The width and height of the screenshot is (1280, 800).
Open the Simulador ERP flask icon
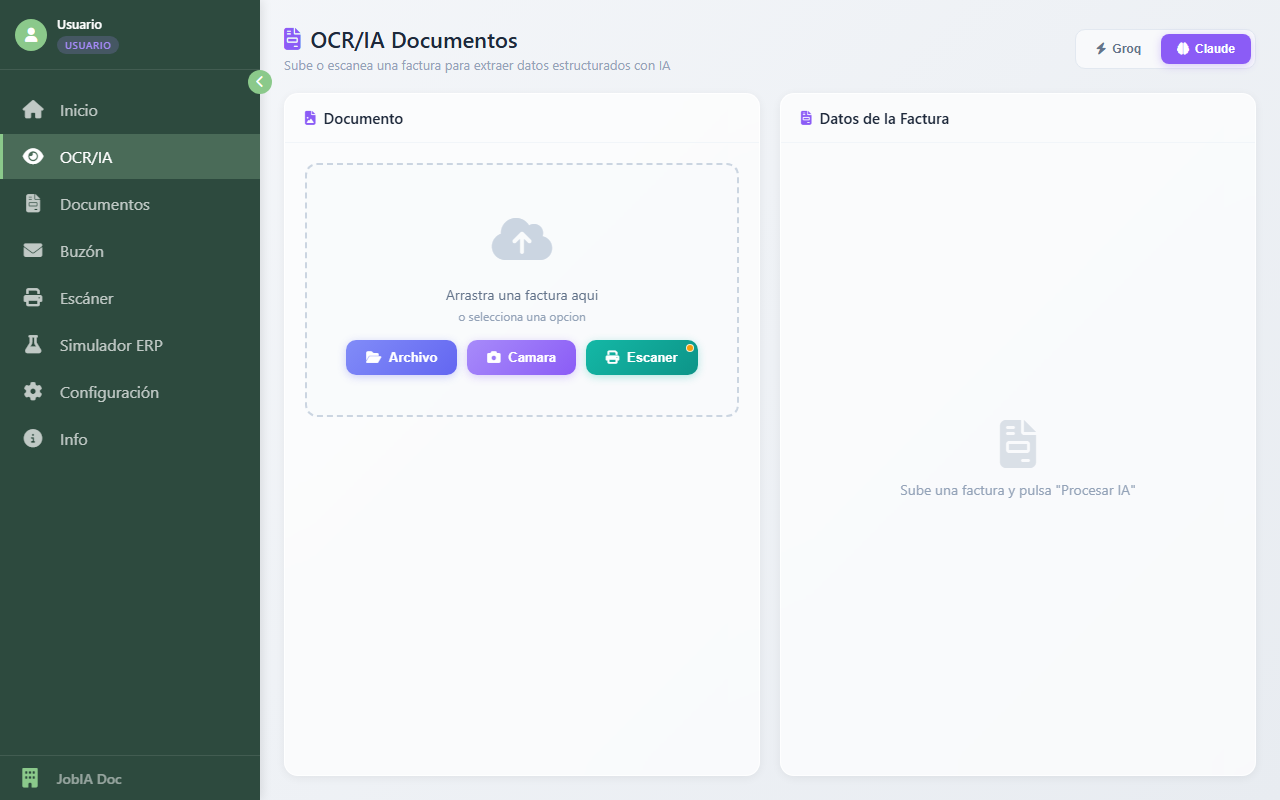[31, 345]
